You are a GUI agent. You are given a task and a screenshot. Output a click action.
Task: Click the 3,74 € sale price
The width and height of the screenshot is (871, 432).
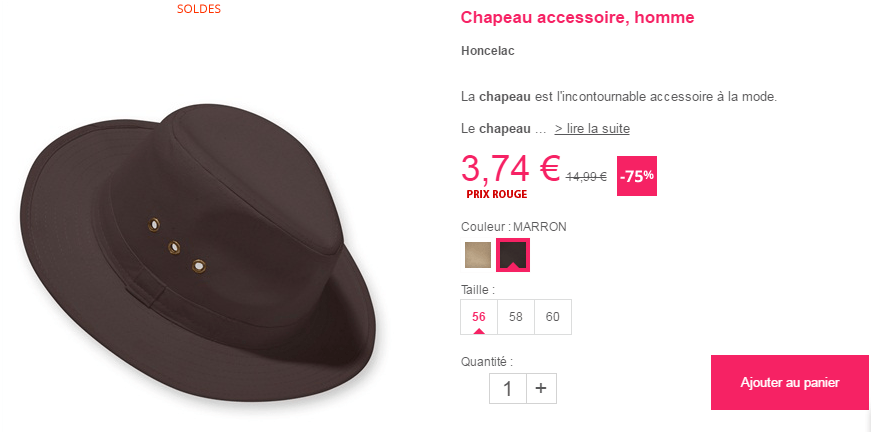pos(510,168)
